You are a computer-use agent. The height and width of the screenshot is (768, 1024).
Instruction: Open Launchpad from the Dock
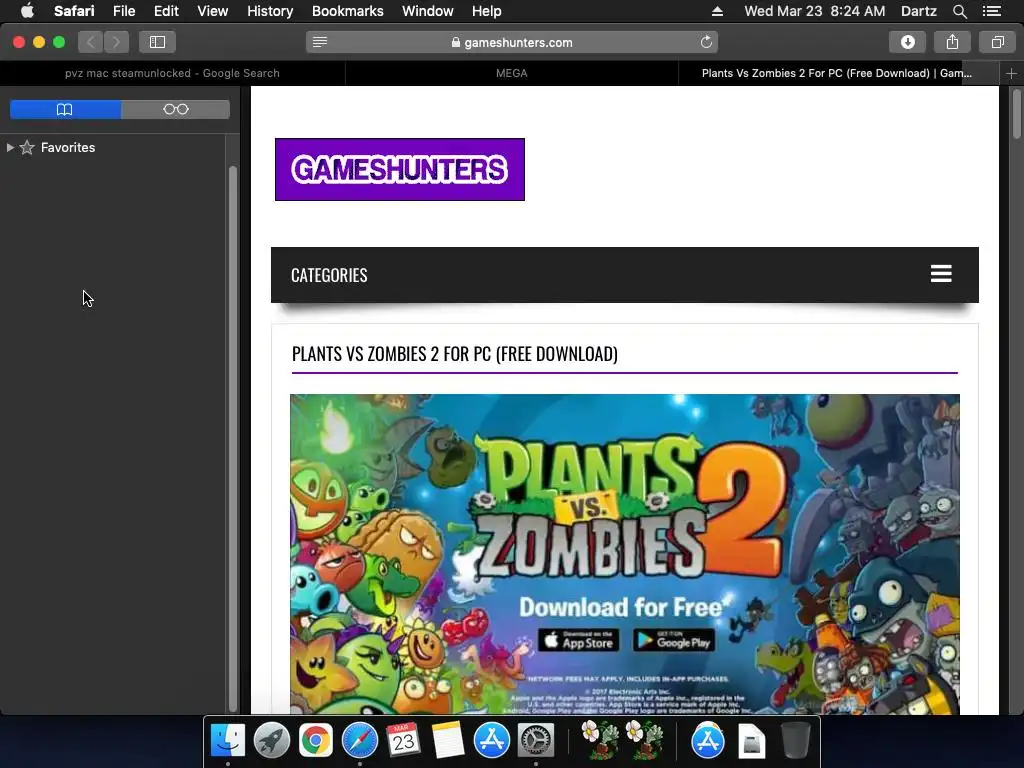coord(272,741)
